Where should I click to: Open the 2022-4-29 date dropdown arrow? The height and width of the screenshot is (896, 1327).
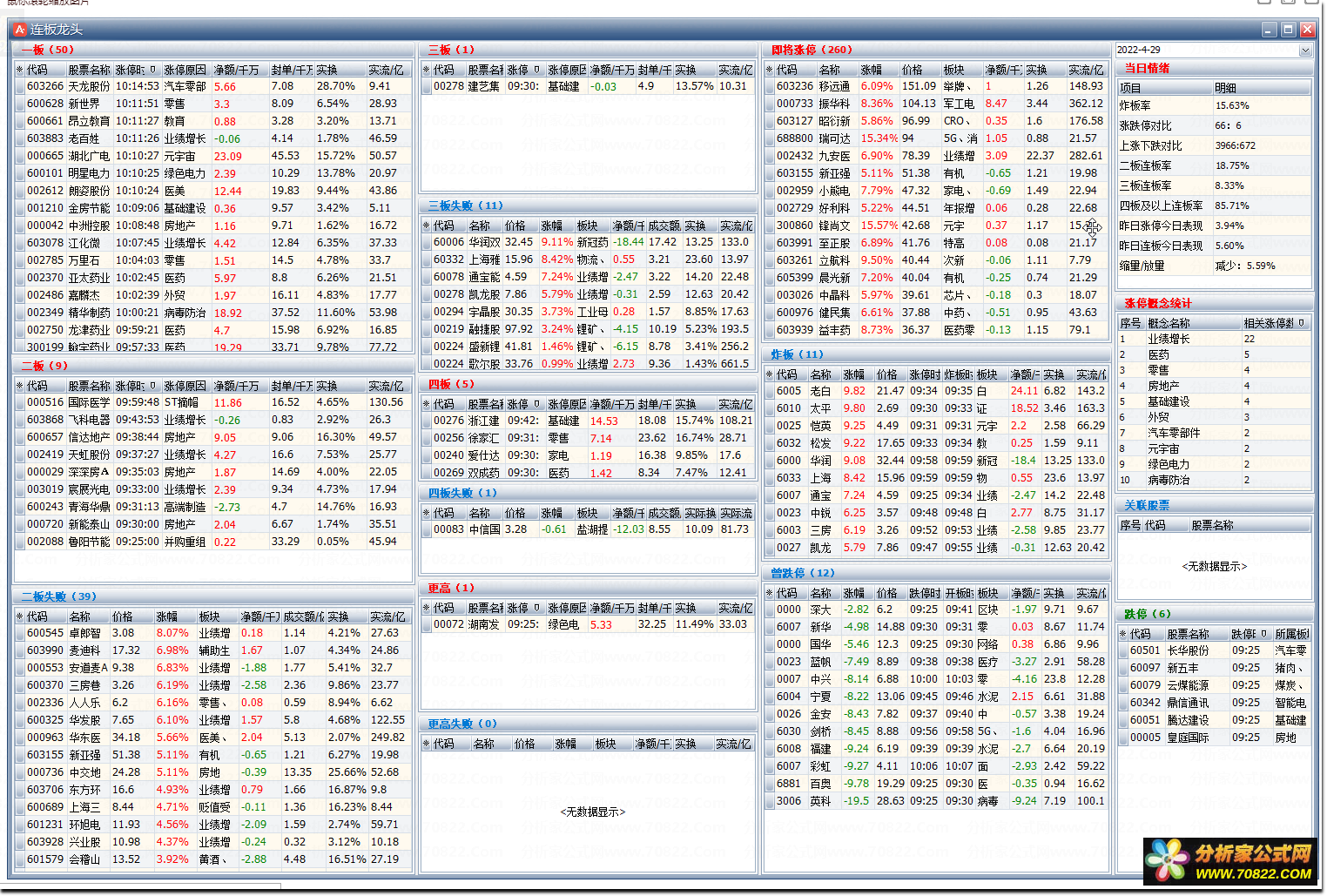pos(1304,51)
